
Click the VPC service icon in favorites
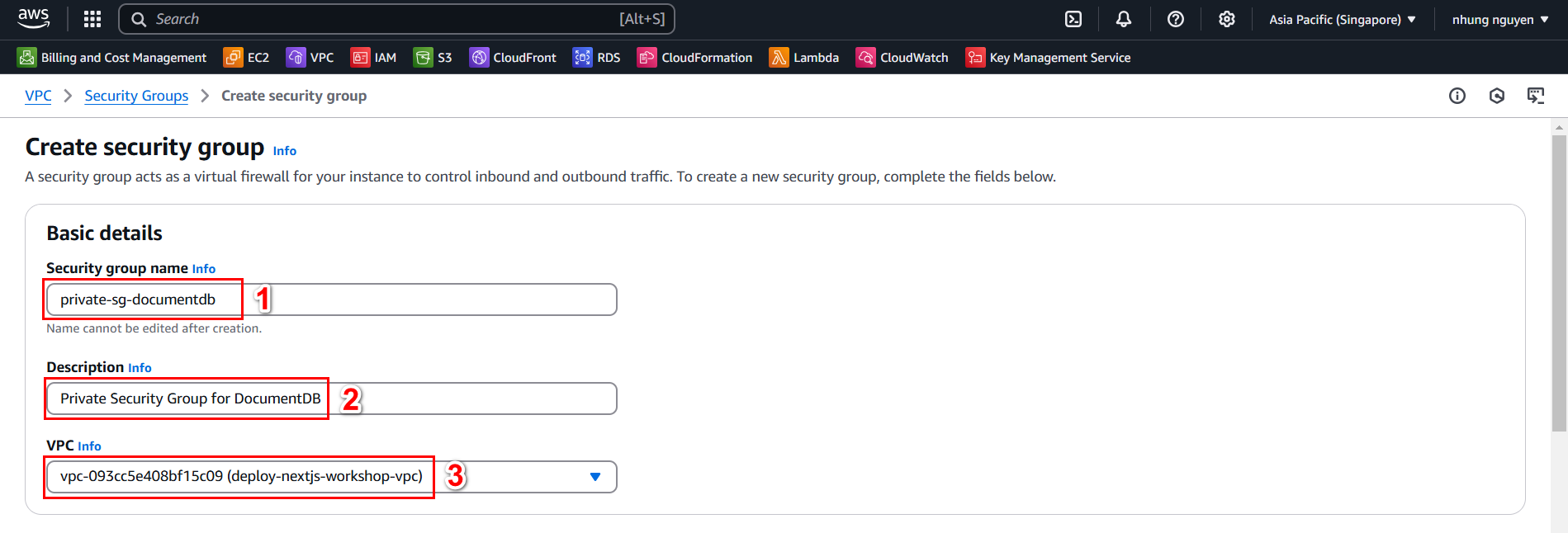pos(296,57)
